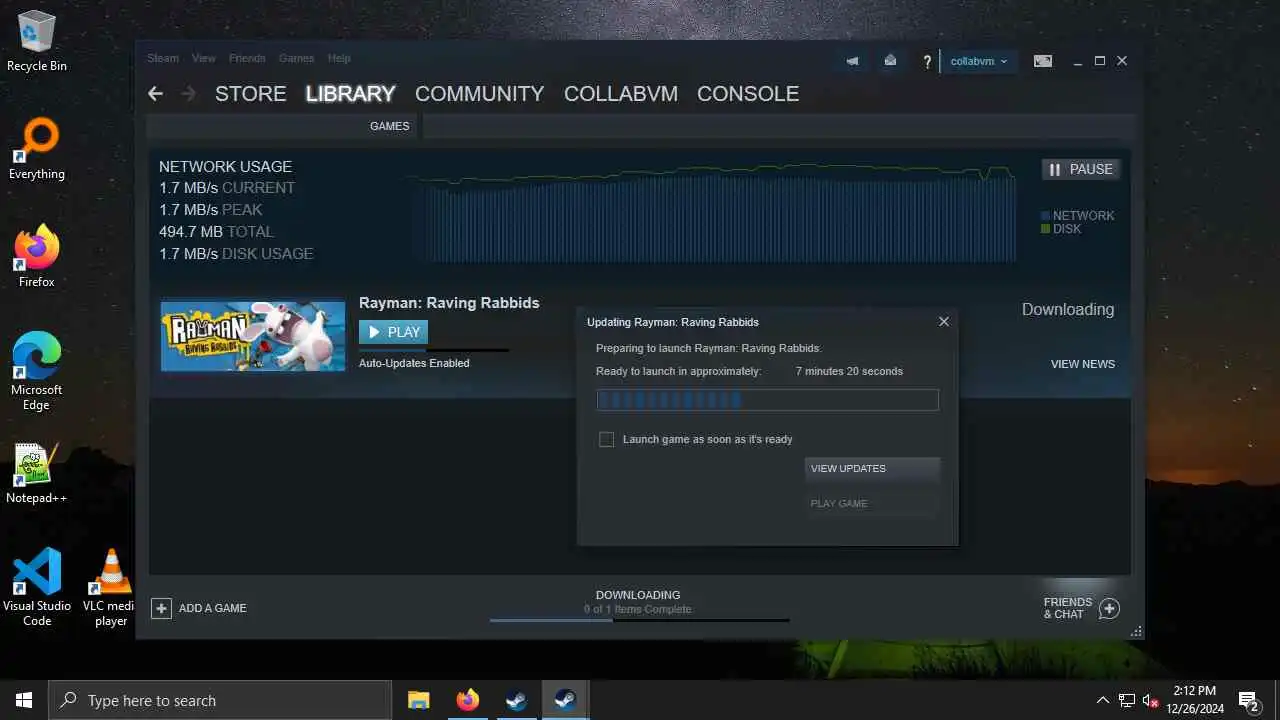
Task: Click the ADD A GAME label
Action: [213, 608]
